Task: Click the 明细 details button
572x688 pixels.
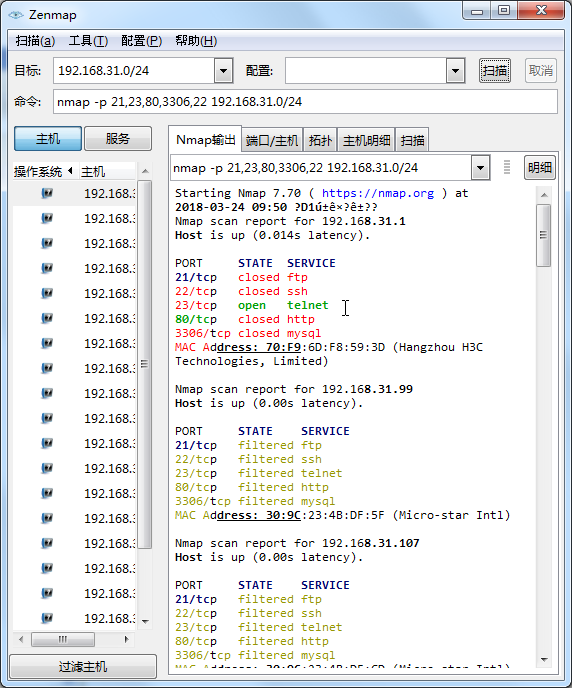Action: coord(540,168)
